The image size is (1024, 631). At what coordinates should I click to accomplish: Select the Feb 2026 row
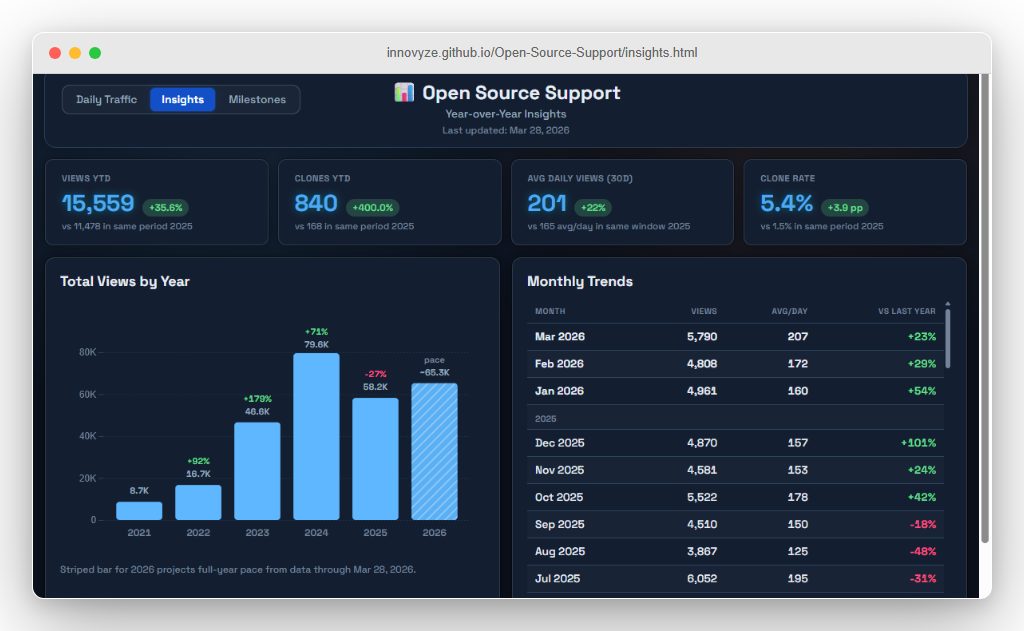735,364
